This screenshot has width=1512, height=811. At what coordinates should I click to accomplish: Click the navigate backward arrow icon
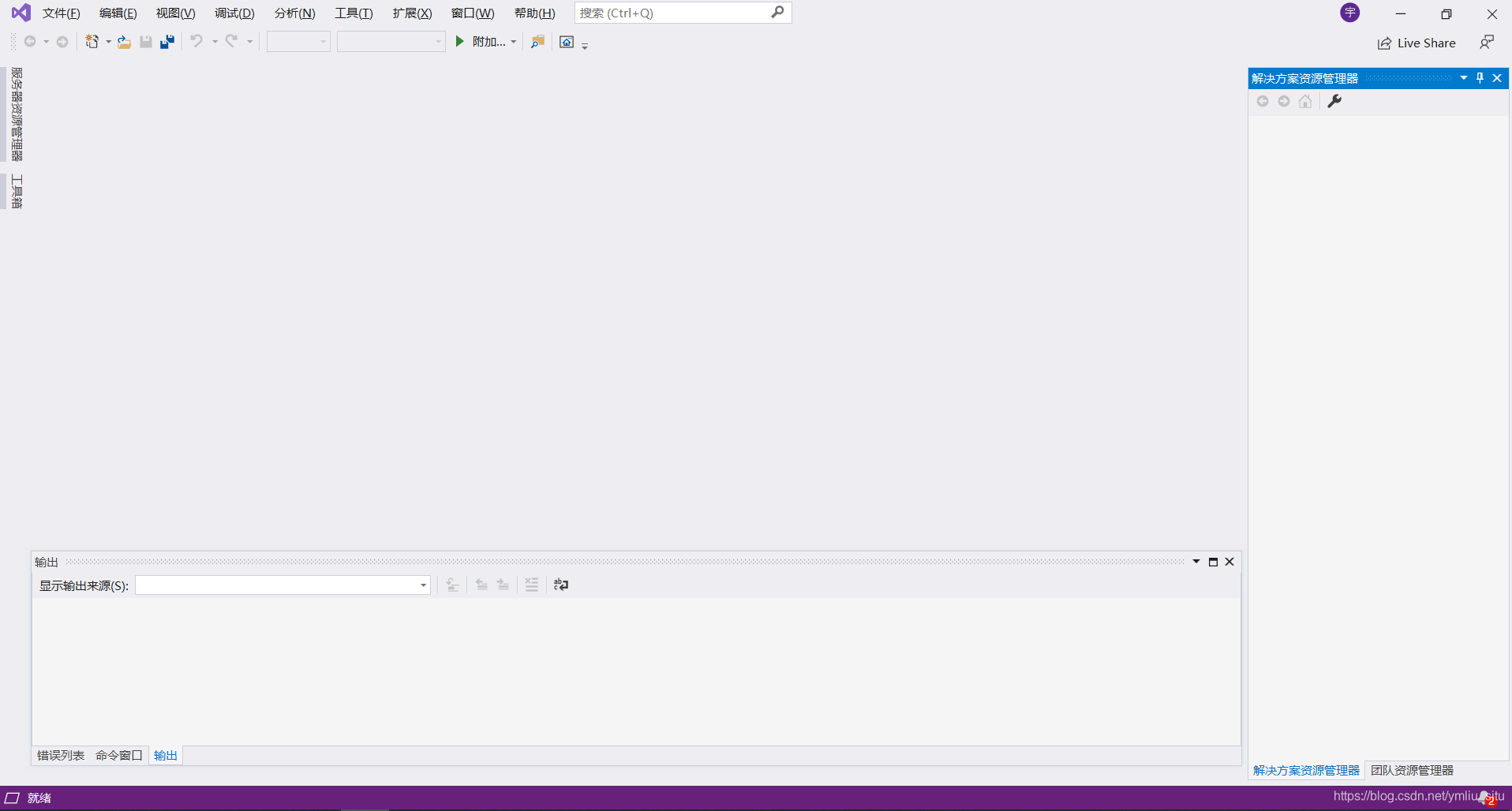30,42
